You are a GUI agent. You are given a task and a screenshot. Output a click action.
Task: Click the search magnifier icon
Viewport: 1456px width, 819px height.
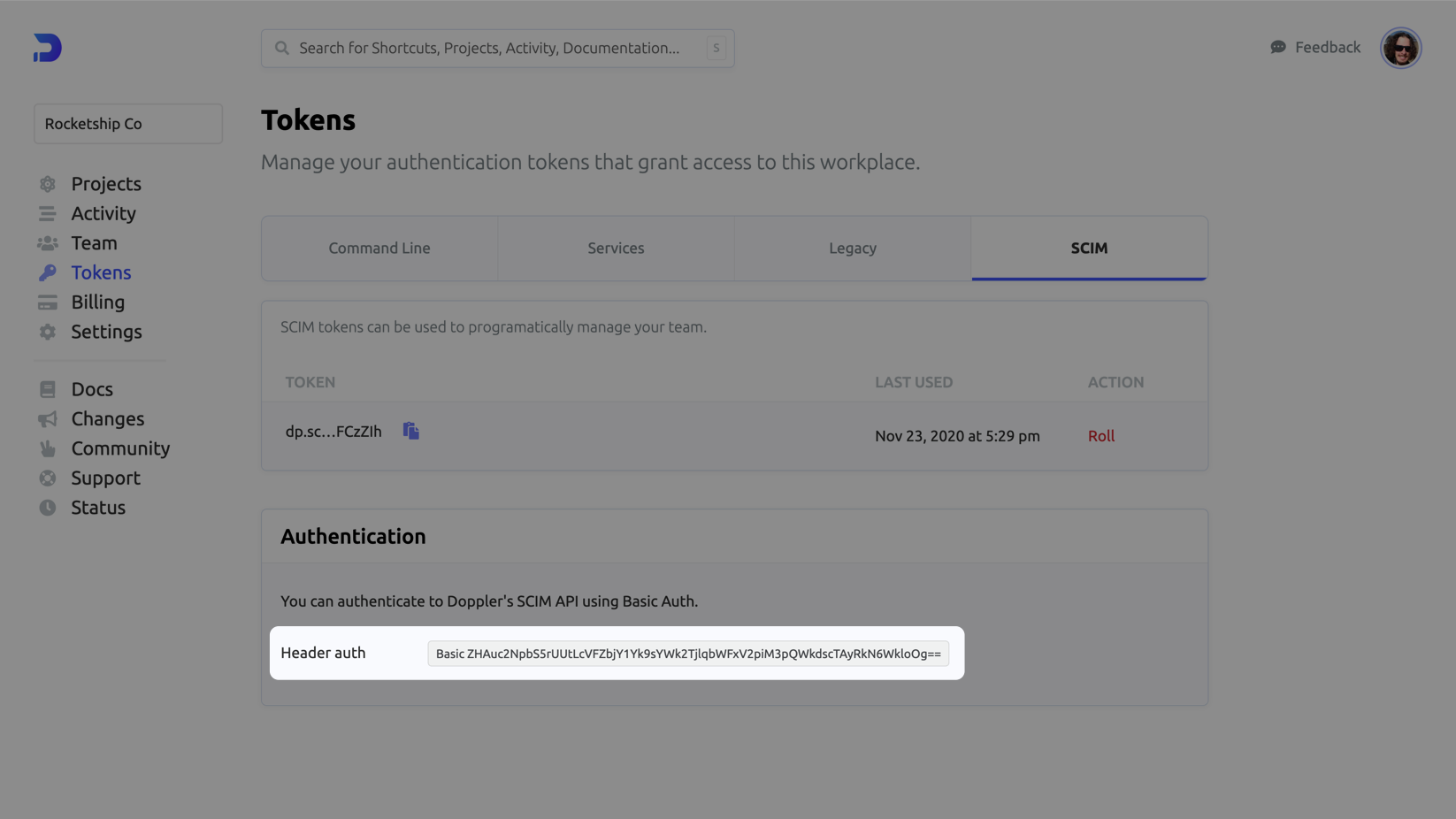[282, 48]
